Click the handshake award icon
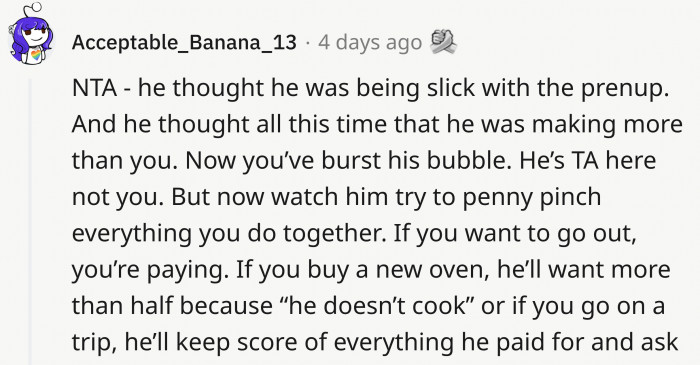Screen dimensions: 700x365 point(442,42)
